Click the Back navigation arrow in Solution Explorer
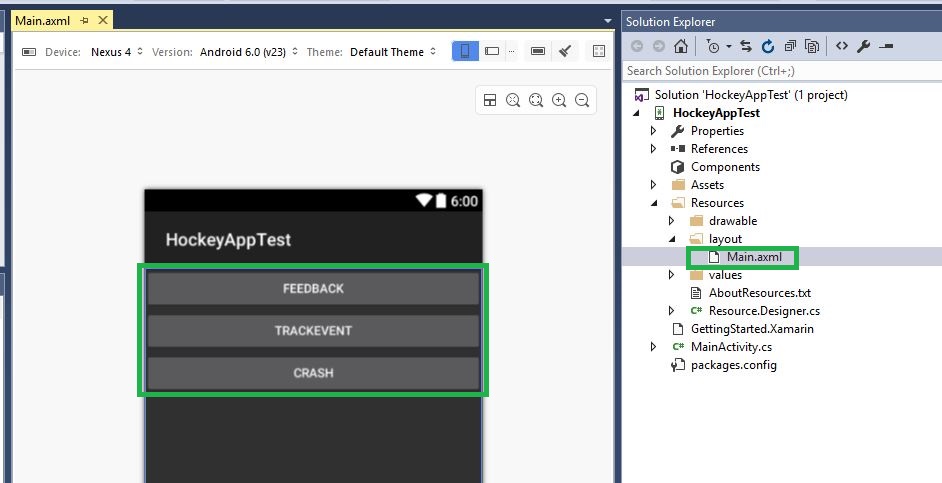Viewport: 942px width, 483px height. pyautogui.click(x=637, y=46)
